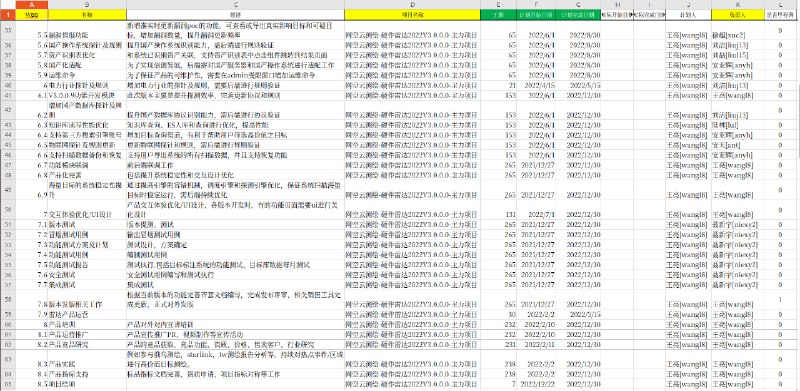Click the '负责人' yellow header cell in column K
800x391 pixels.
tap(738, 15)
